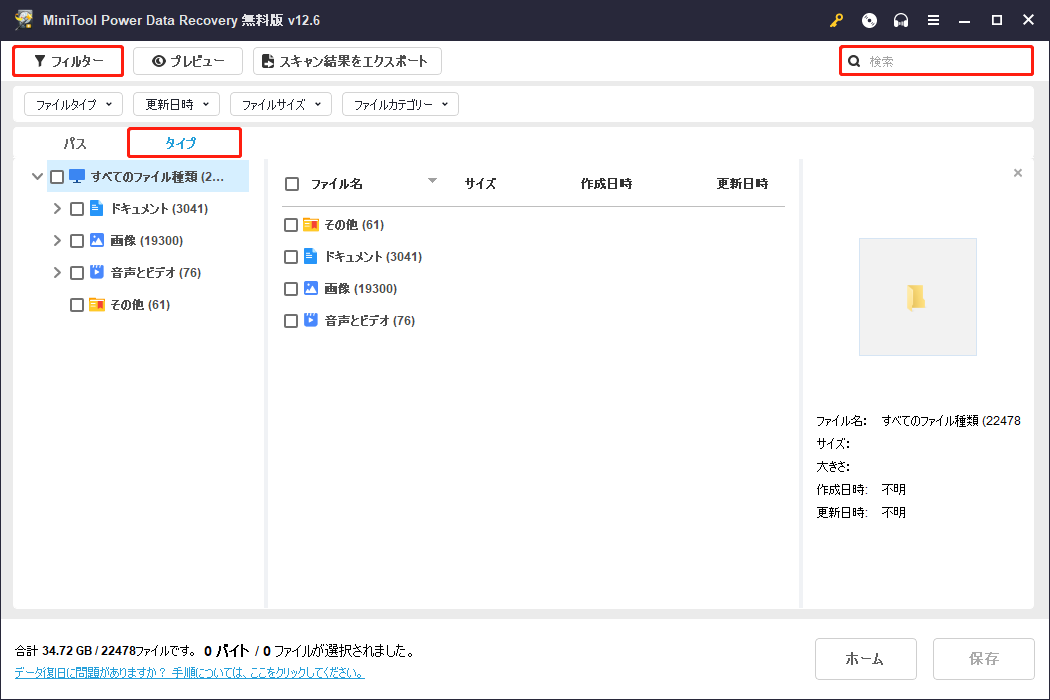Tick the その他 (61) checkbox in left tree
This screenshot has width=1050, height=700.
77,305
